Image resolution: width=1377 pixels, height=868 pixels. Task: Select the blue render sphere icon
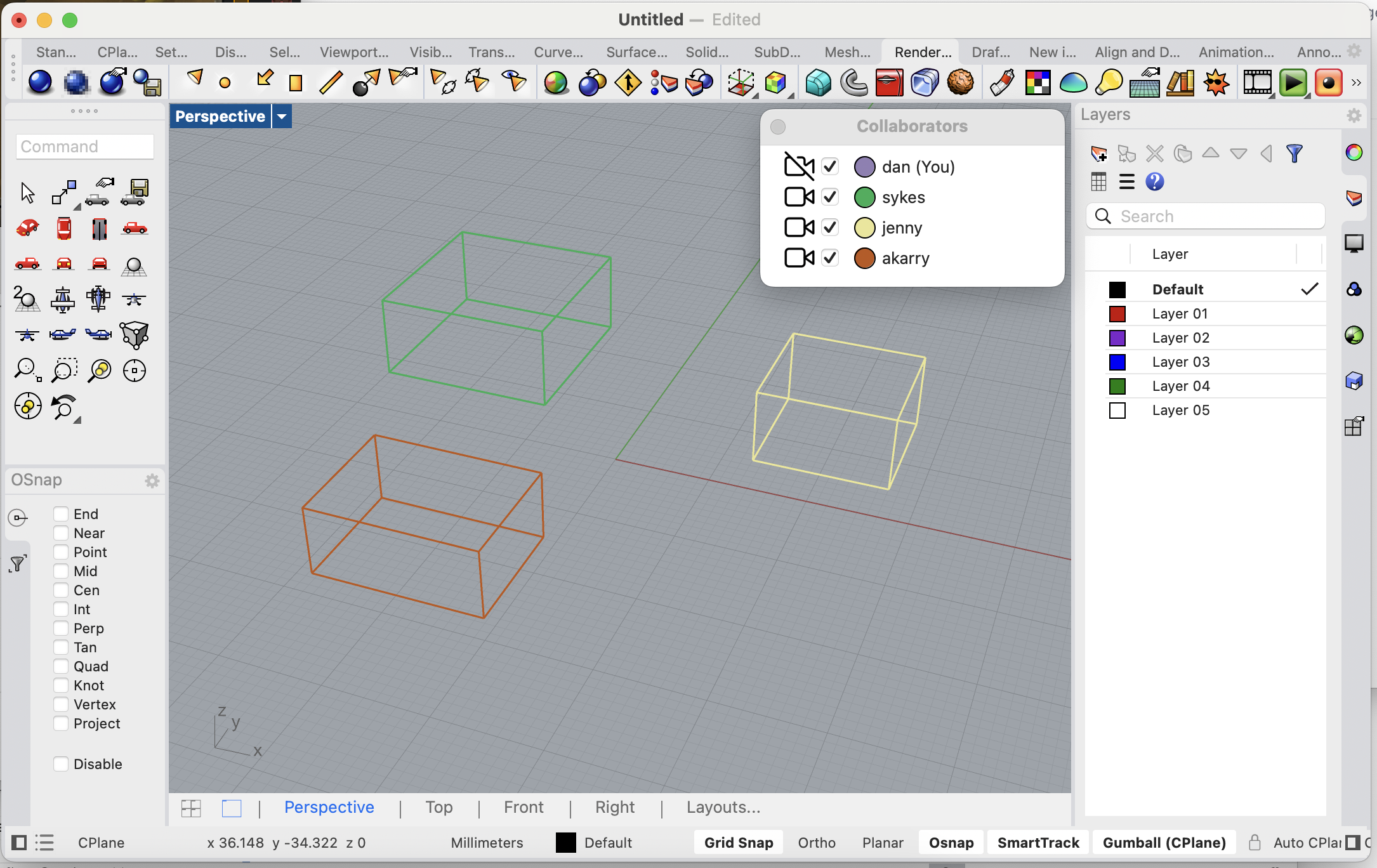click(40, 82)
